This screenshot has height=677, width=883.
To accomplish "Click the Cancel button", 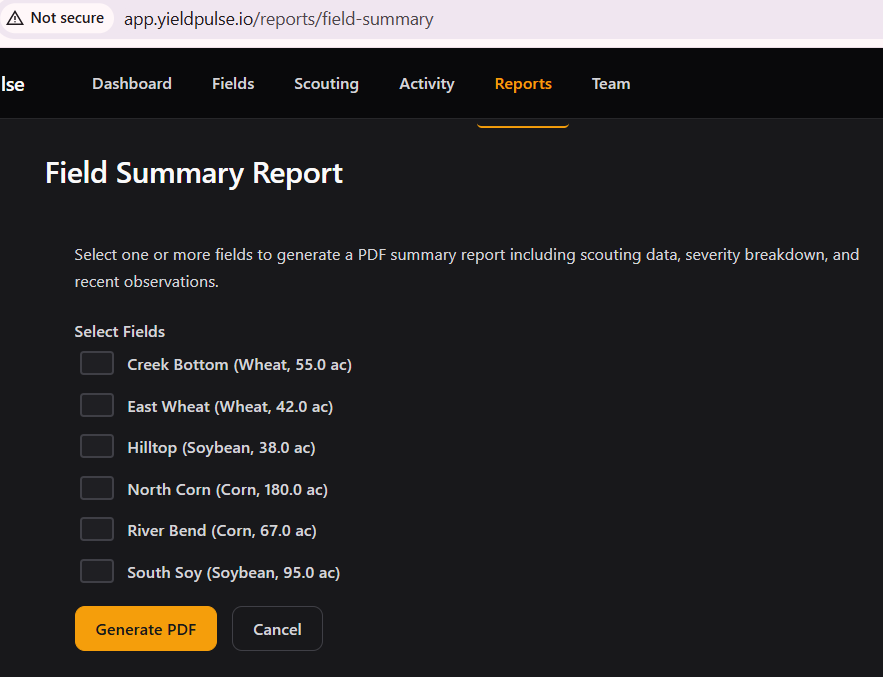I will (277, 629).
